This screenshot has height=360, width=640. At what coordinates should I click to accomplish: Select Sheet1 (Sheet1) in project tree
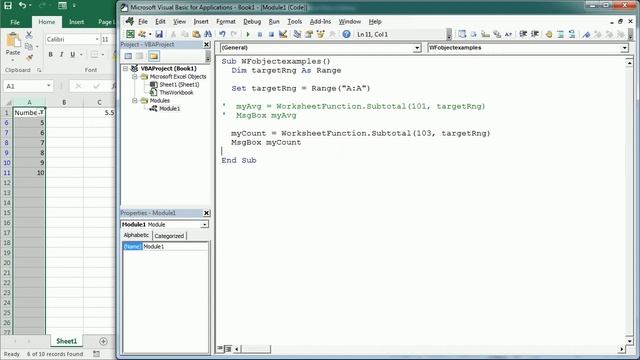179,84
